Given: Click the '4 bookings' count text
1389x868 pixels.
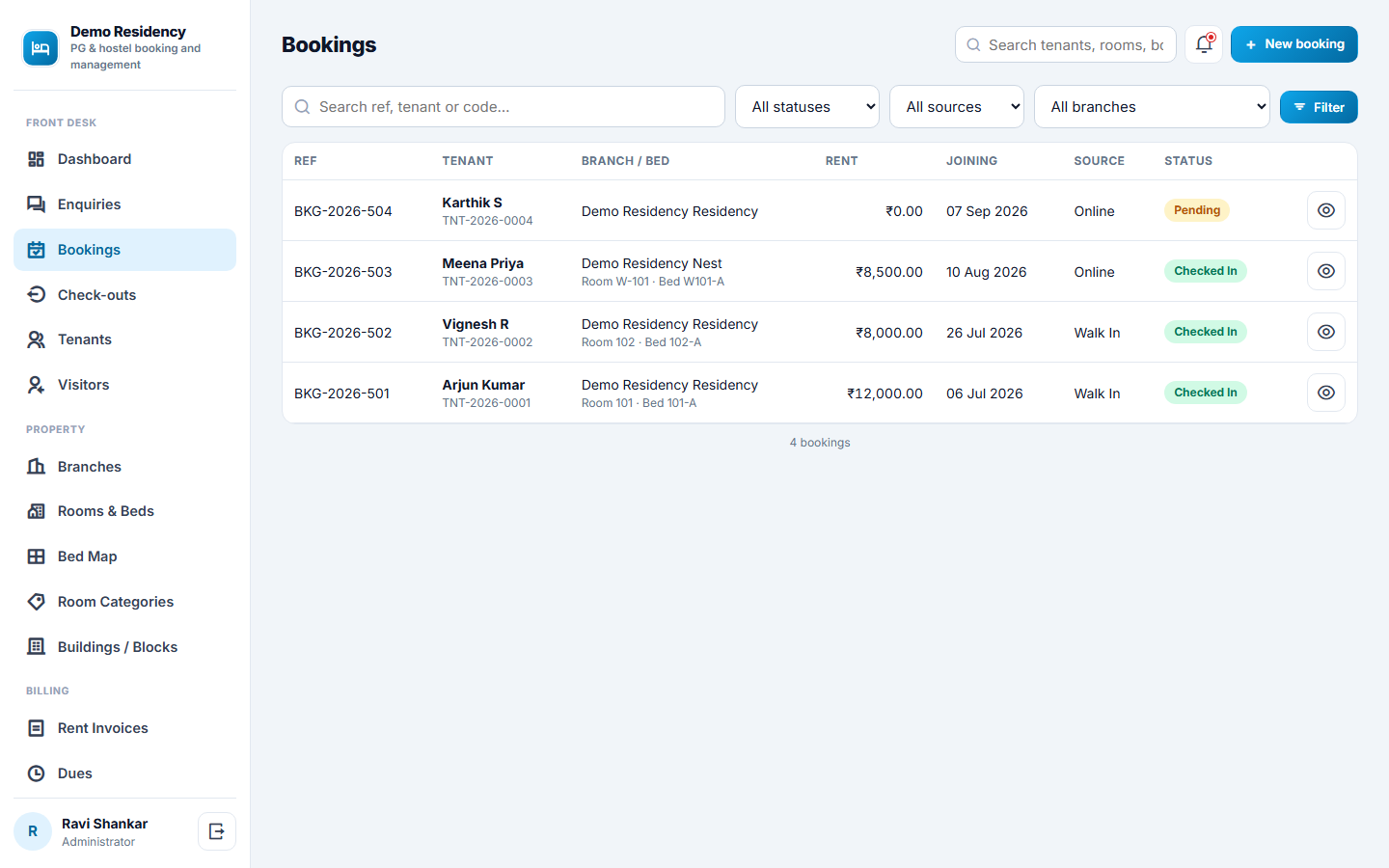Looking at the screenshot, I should pos(820,443).
